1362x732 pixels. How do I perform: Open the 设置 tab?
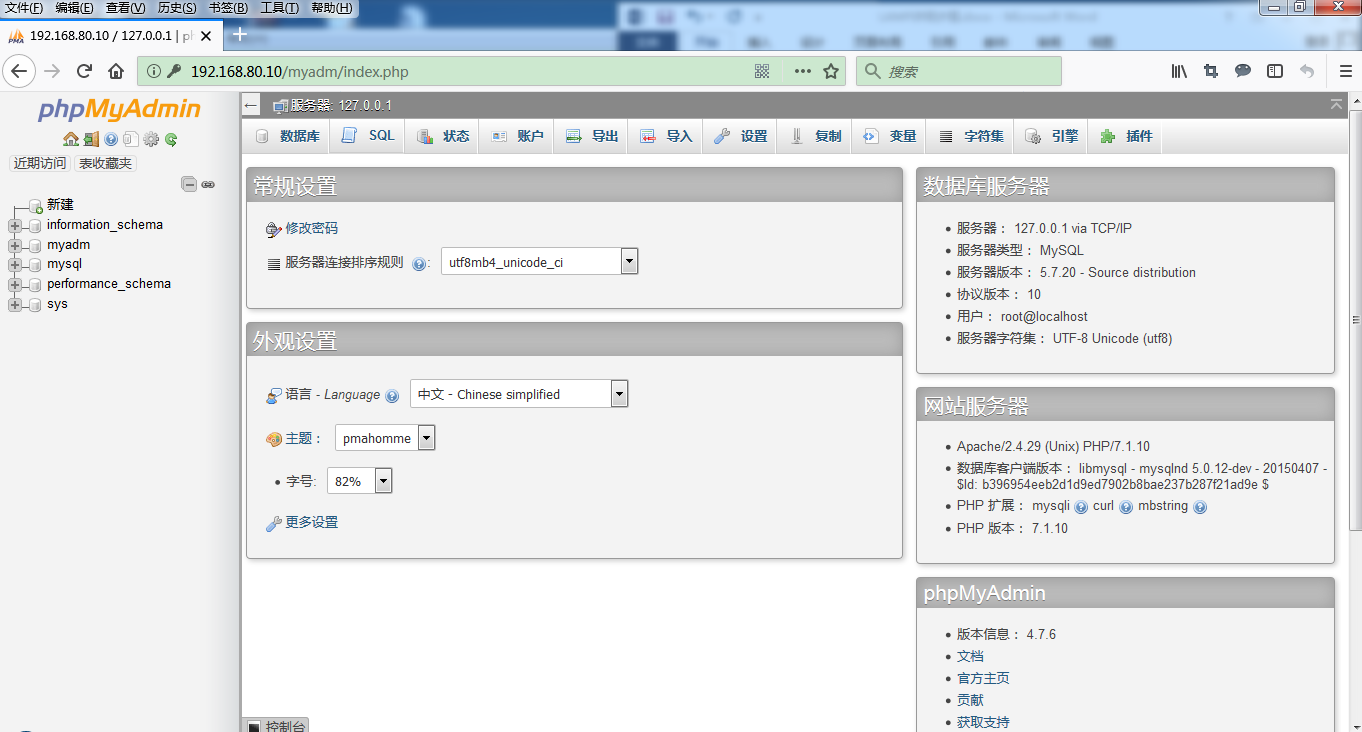740,136
